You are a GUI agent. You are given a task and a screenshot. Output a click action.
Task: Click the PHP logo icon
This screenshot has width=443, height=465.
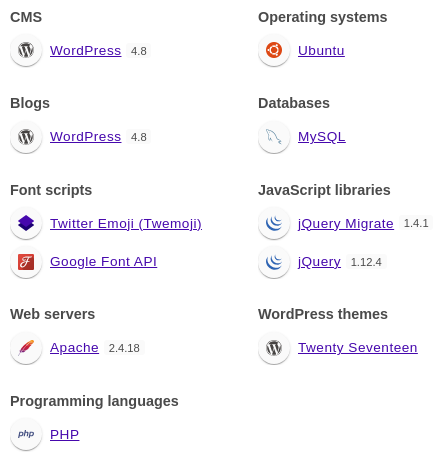26,434
